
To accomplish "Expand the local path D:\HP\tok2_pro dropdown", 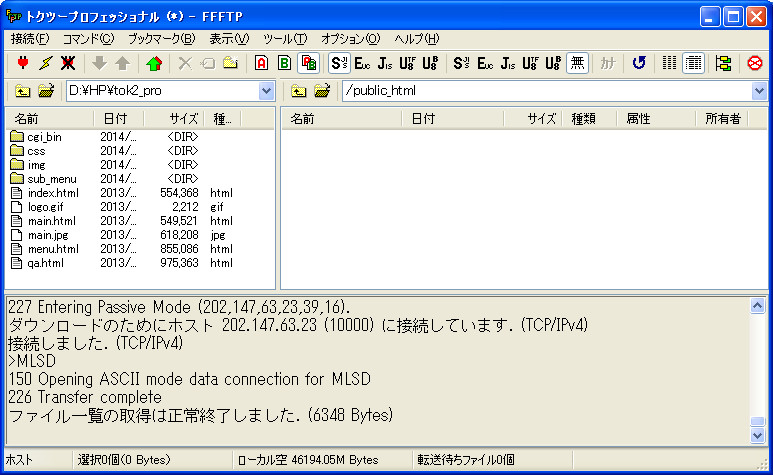I will 266,92.
